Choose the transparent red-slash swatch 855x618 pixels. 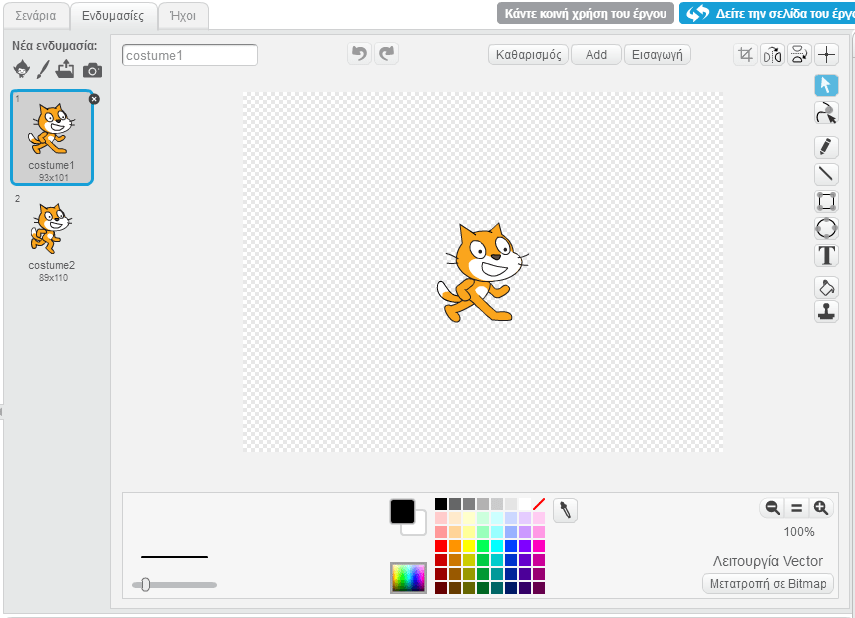tap(539, 504)
